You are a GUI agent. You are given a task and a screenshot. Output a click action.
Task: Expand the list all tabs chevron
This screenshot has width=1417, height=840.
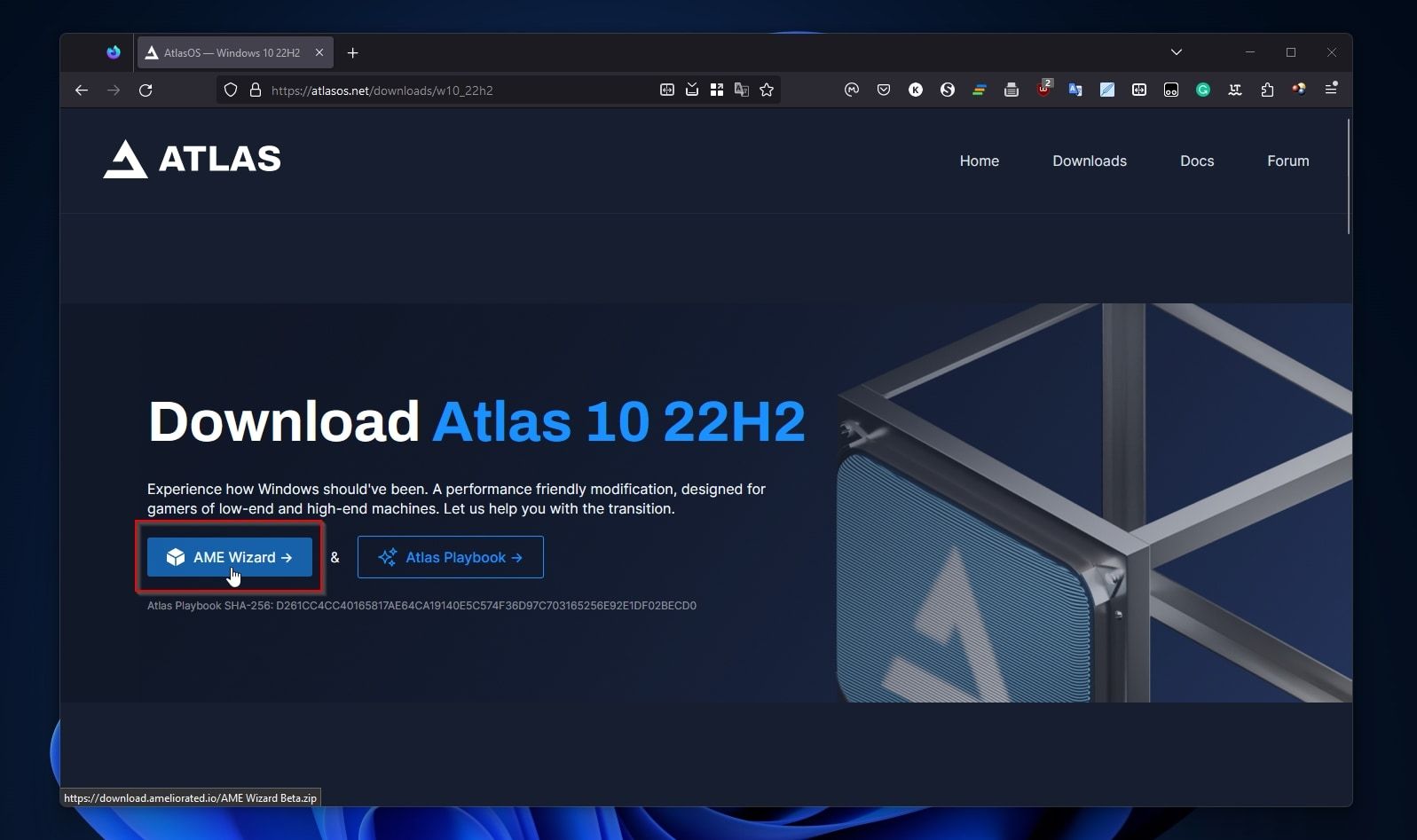click(1177, 52)
